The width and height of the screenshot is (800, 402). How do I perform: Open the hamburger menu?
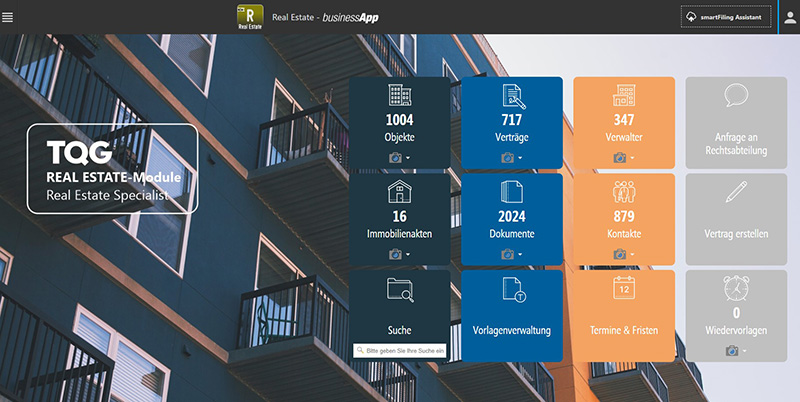(8, 17)
